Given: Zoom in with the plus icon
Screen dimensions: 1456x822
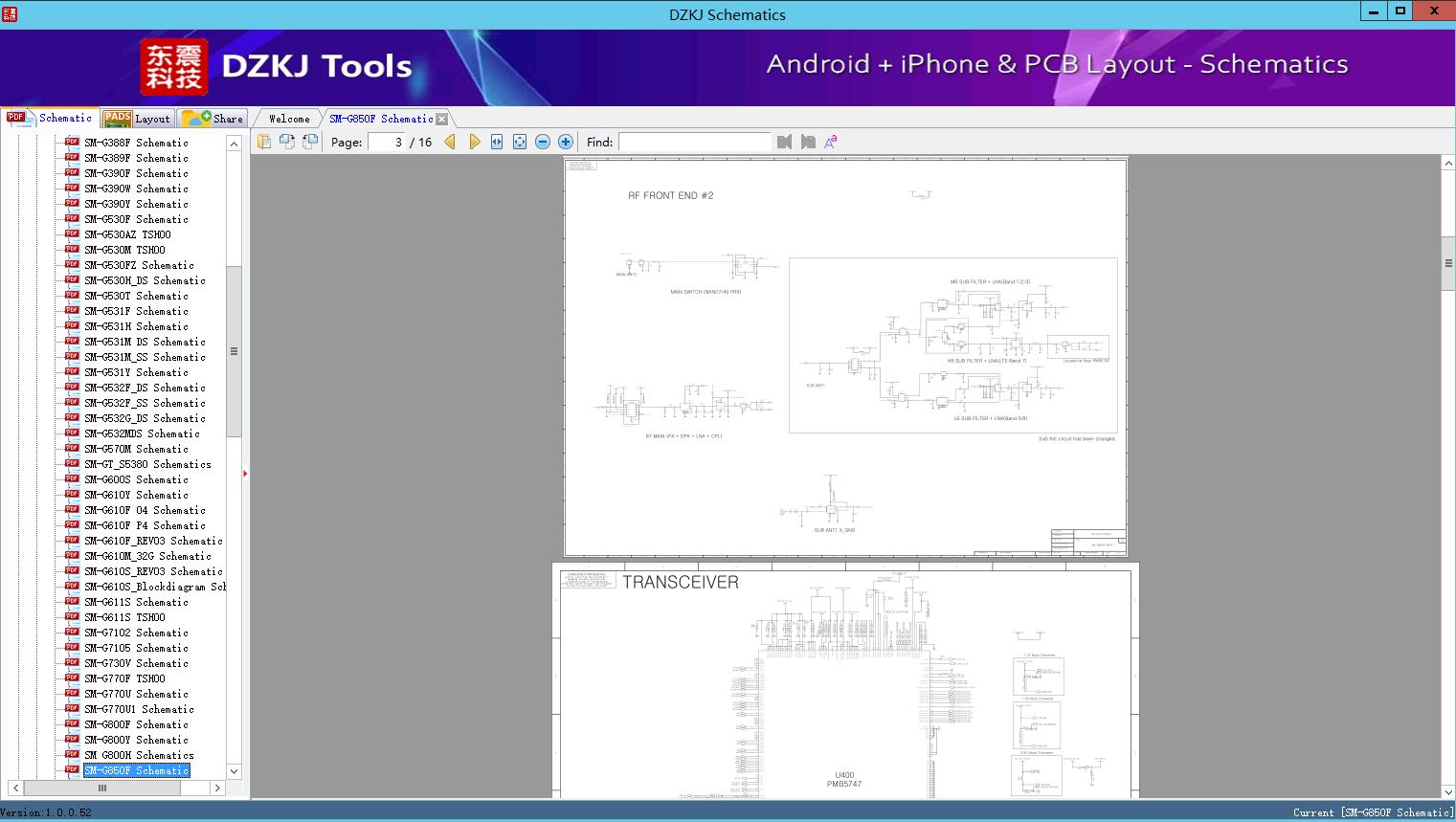Looking at the screenshot, I should 566,142.
